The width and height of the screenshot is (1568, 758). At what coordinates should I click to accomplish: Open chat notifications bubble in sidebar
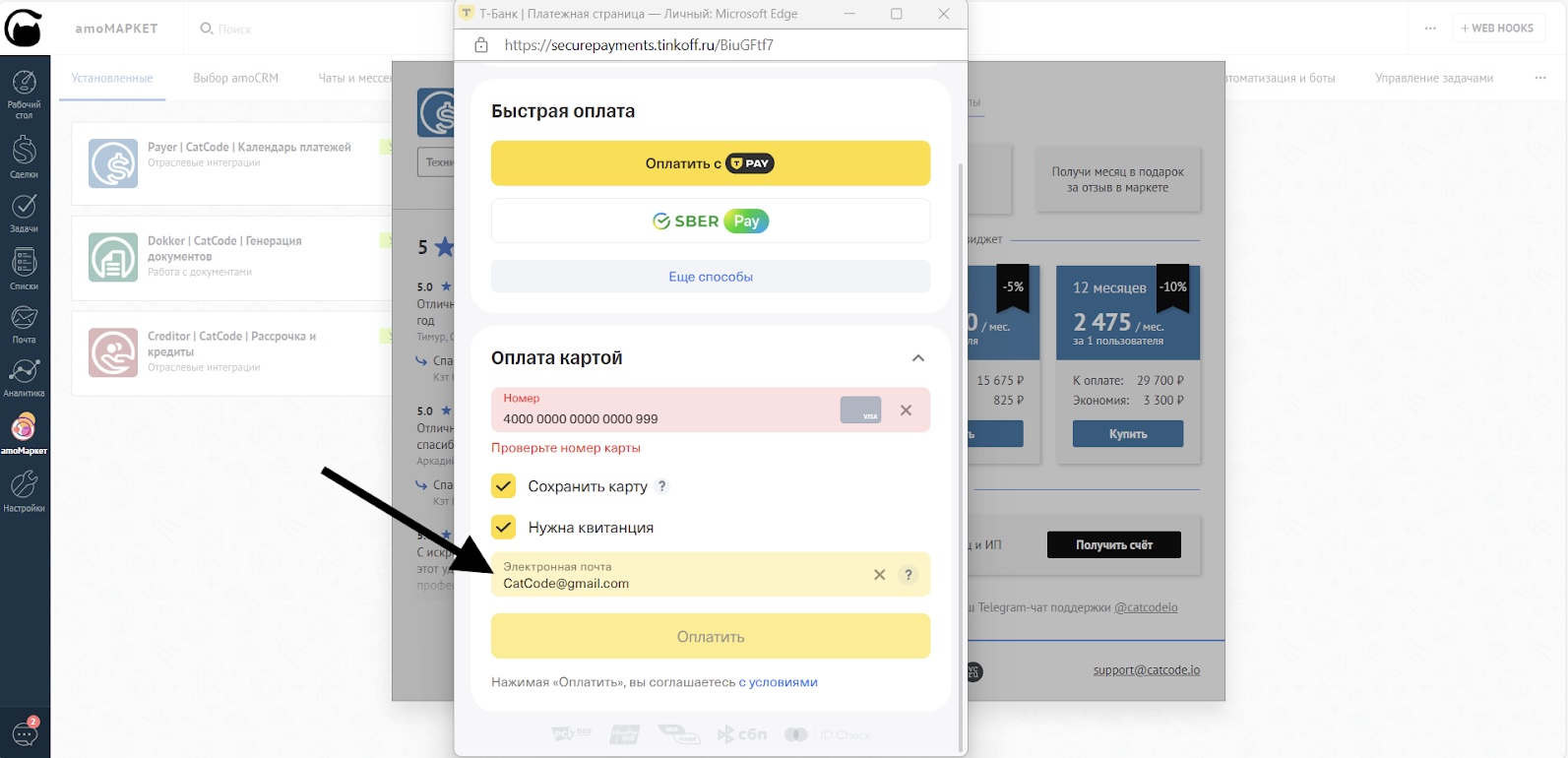pyautogui.click(x=25, y=732)
